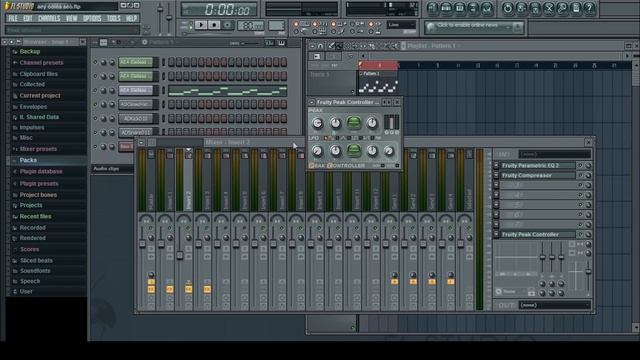Image resolution: width=640 pixels, height=360 pixels.
Task: Expand the Sliced beats folder
Action: click(x=36, y=260)
